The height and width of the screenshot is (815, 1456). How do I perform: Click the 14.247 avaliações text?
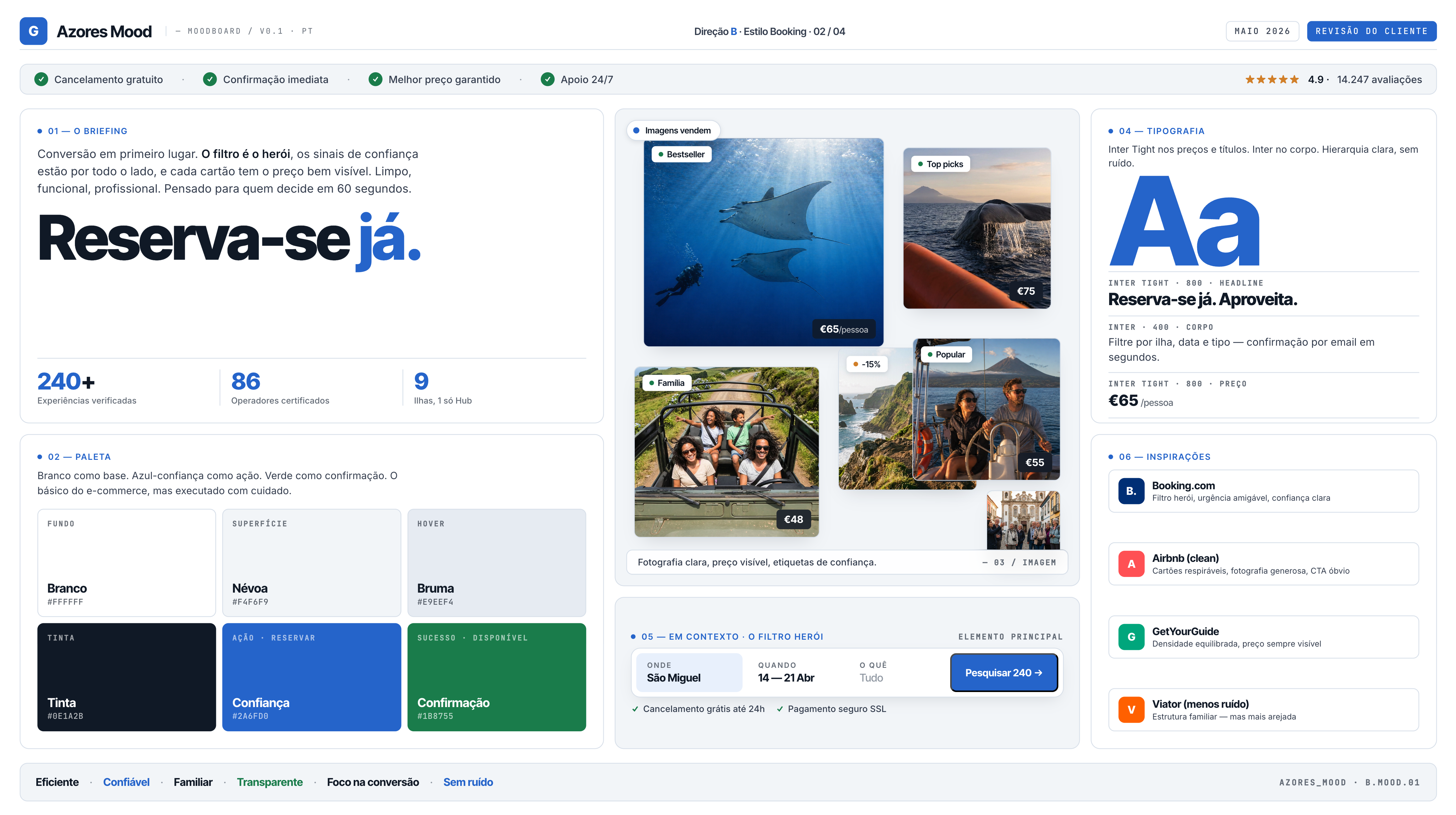coord(1379,80)
